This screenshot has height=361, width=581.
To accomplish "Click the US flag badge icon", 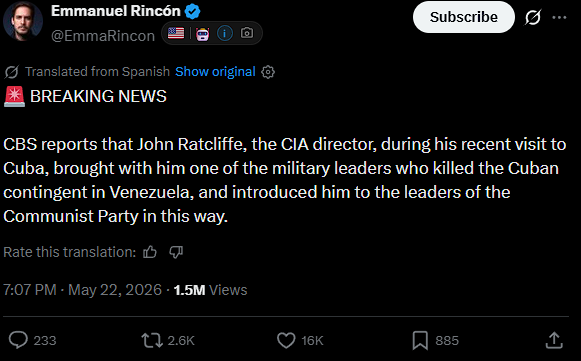I will pyautogui.click(x=176, y=33).
